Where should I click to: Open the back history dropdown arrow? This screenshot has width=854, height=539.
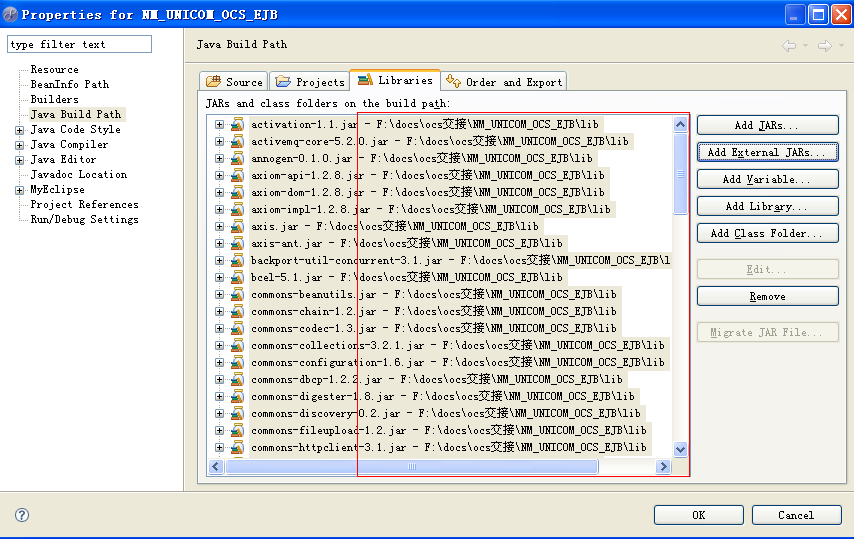[x=805, y=46]
